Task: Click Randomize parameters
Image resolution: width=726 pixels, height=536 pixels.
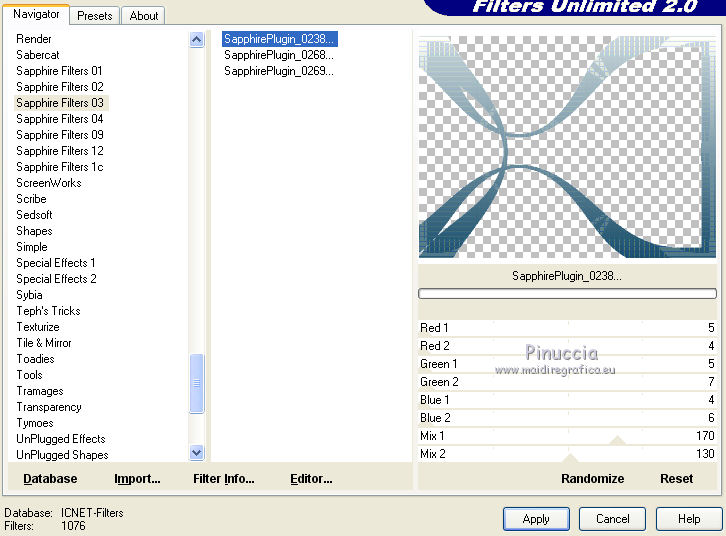Action: [x=592, y=479]
